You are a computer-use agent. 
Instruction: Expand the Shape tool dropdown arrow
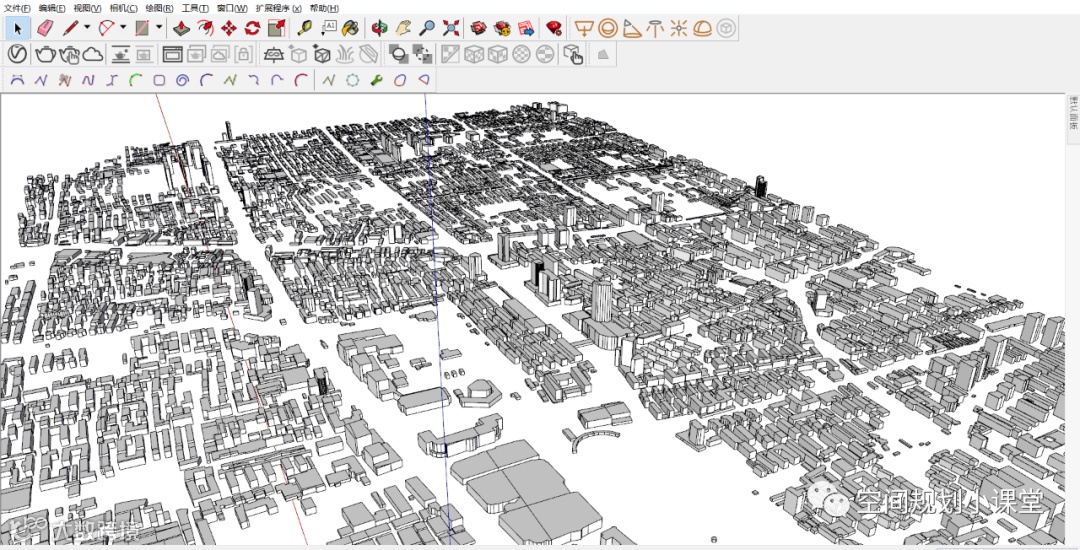[x=159, y=28]
